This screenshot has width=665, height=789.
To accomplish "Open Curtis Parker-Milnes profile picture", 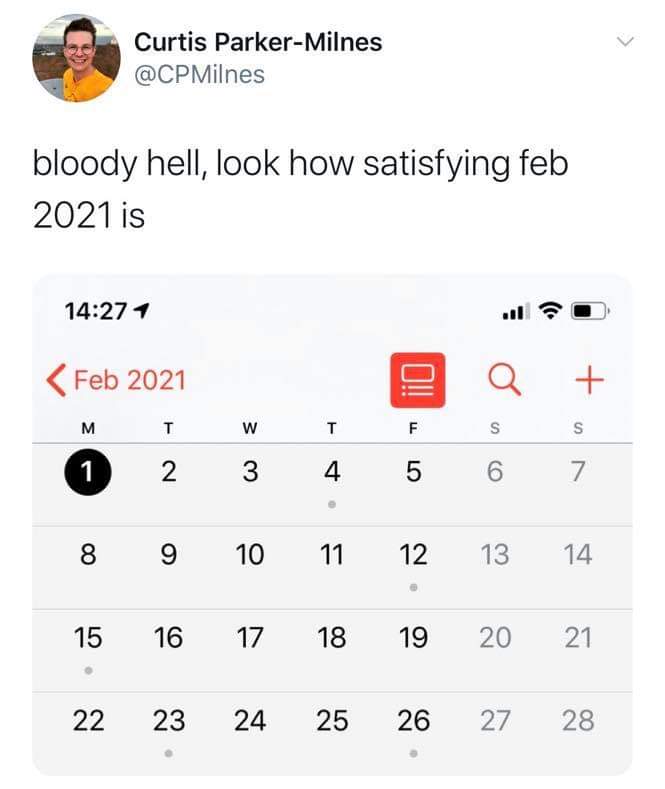I will tap(76, 58).
